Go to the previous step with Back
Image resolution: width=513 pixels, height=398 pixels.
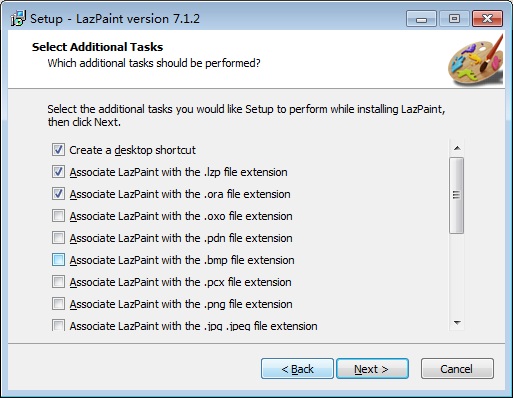click(297, 369)
